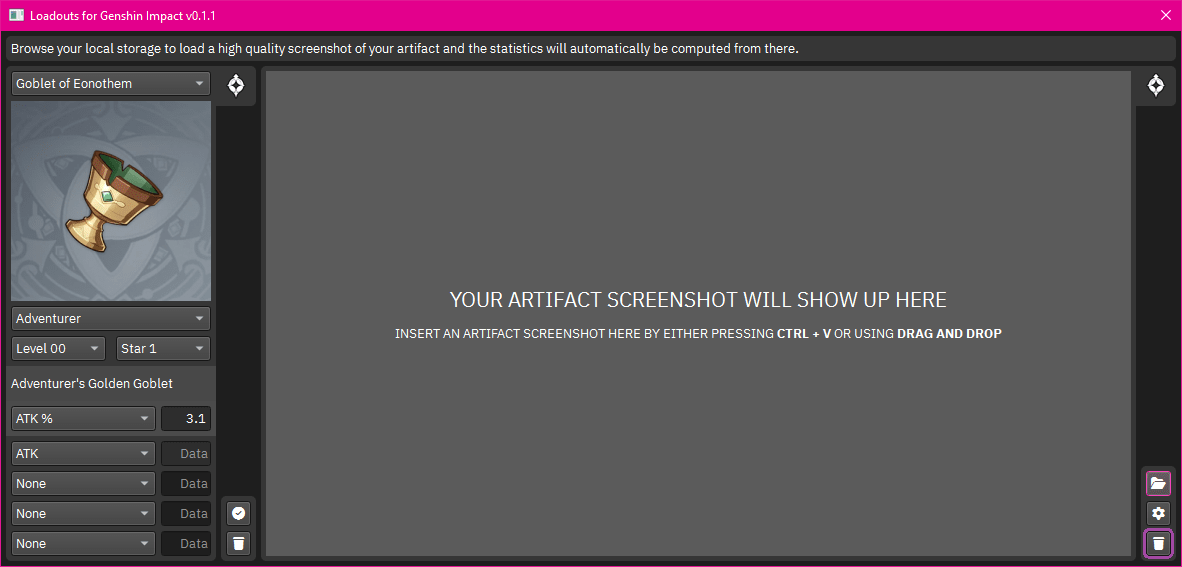Click the Data field next to ATK substat
This screenshot has height=567, width=1182.
point(186,454)
